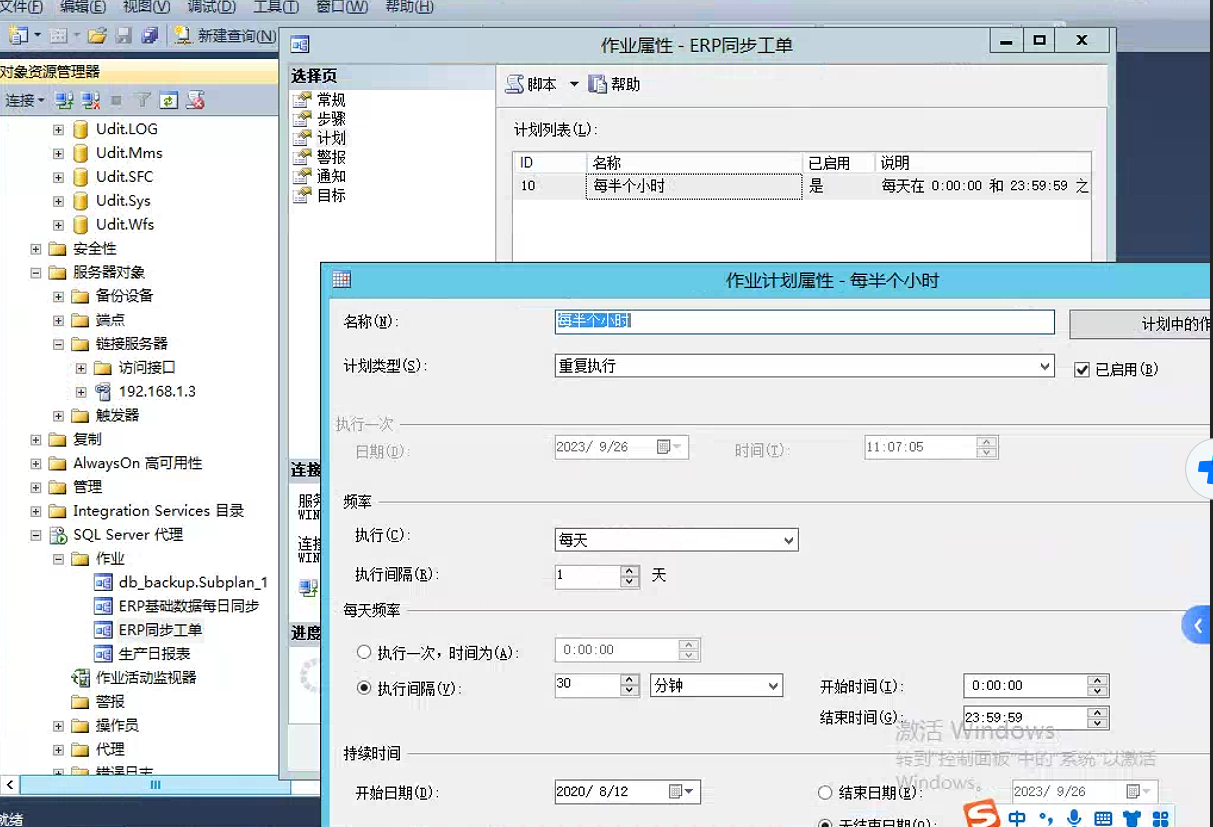Select the 结束日期 end date radio button
1213x827 pixels.
[x=825, y=793]
